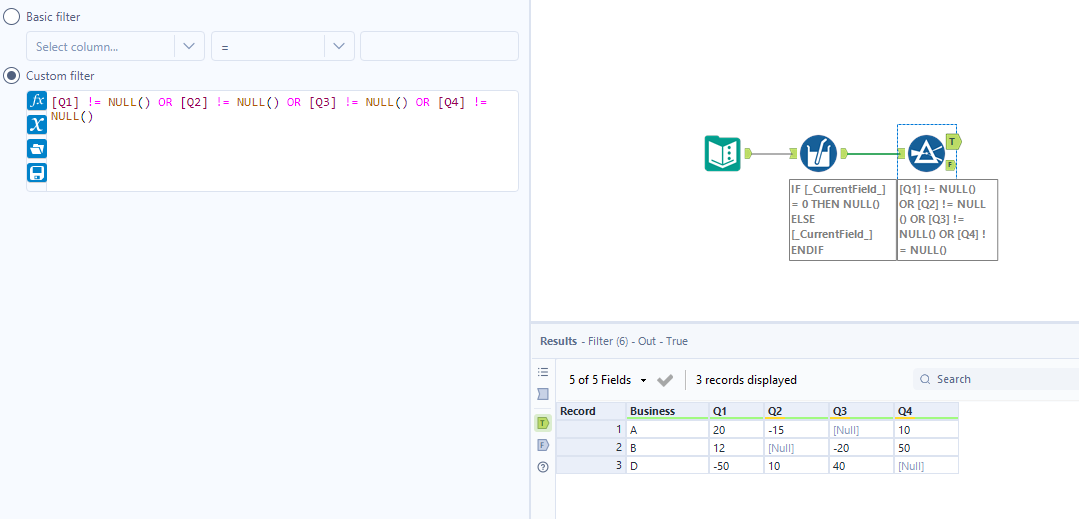This screenshot has width=1079, height=519.
Task: Show True output in Results side bar
Action: pos(543,423)
